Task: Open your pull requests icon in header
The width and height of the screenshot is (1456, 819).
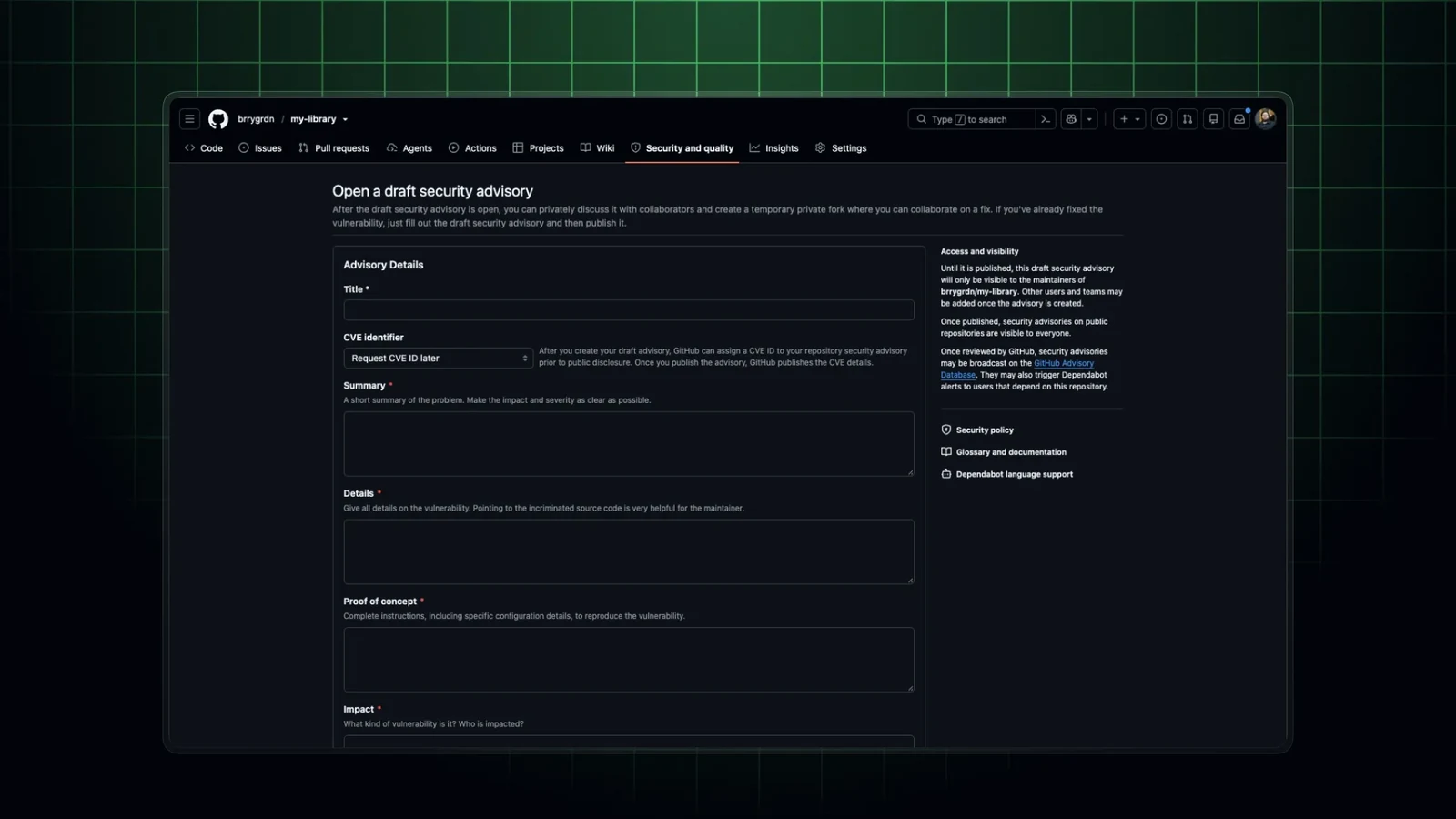Action: pos(1188,119)
